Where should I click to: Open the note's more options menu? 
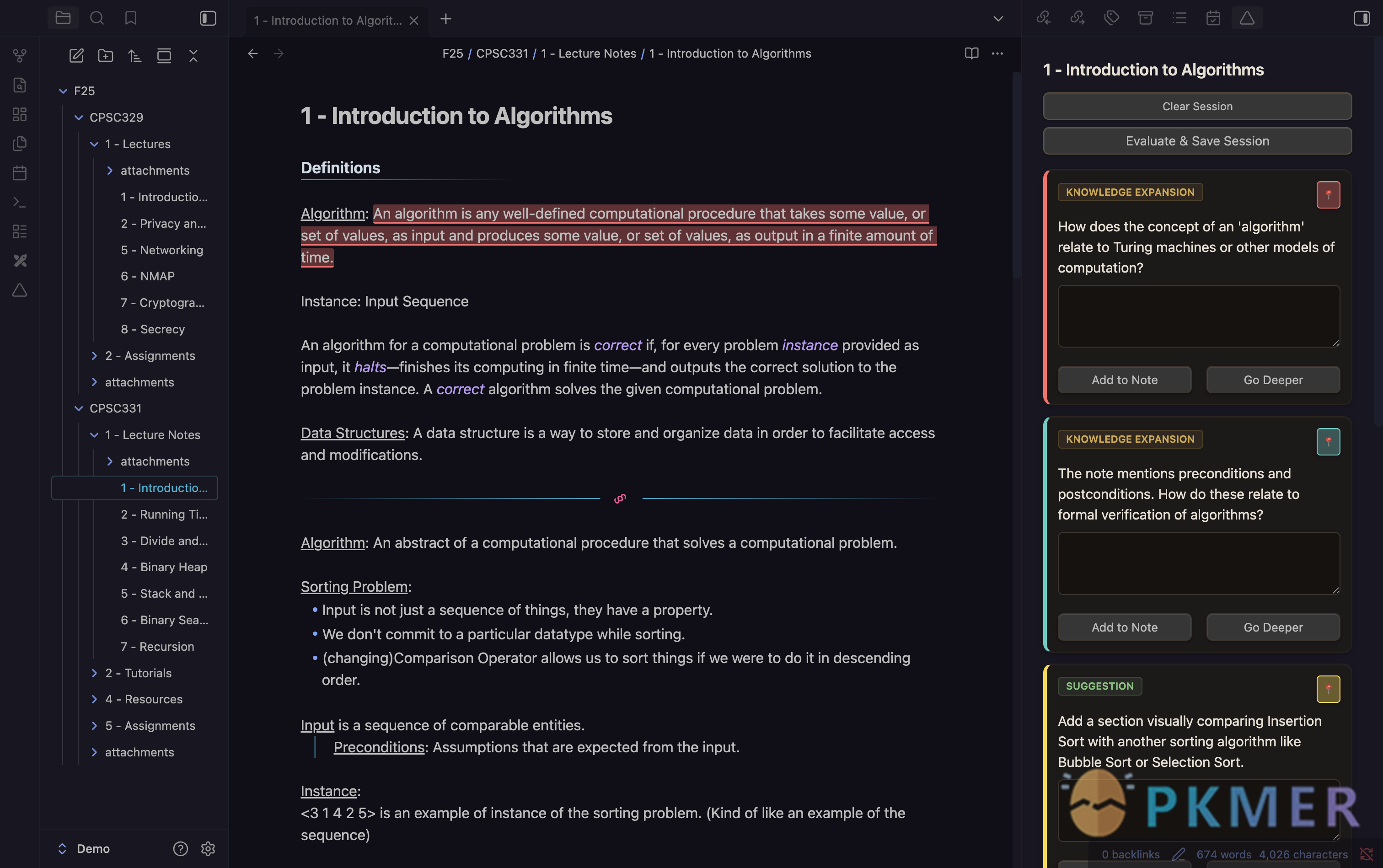pos(998,54)
